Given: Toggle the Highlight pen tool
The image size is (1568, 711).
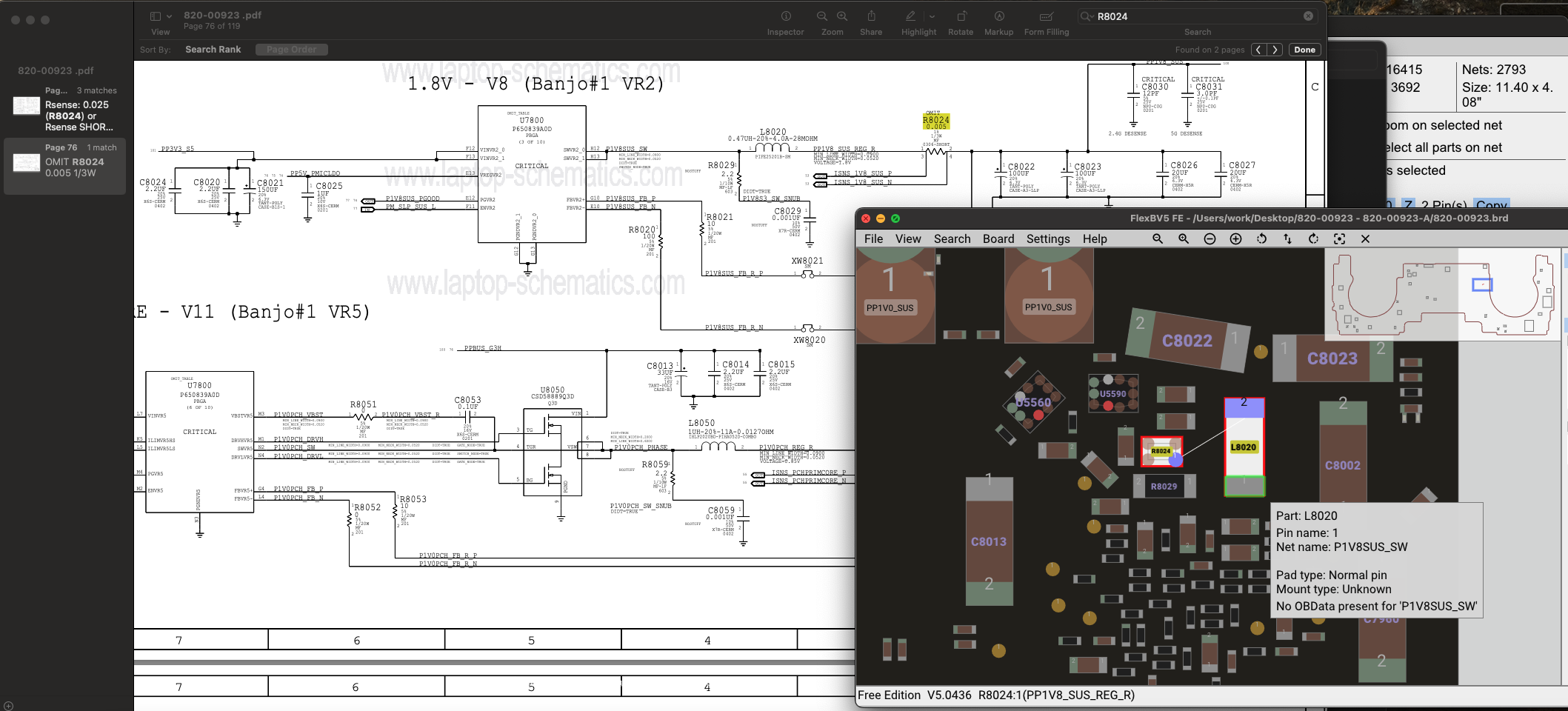Looking at the screenshot, I should [911, 16].
